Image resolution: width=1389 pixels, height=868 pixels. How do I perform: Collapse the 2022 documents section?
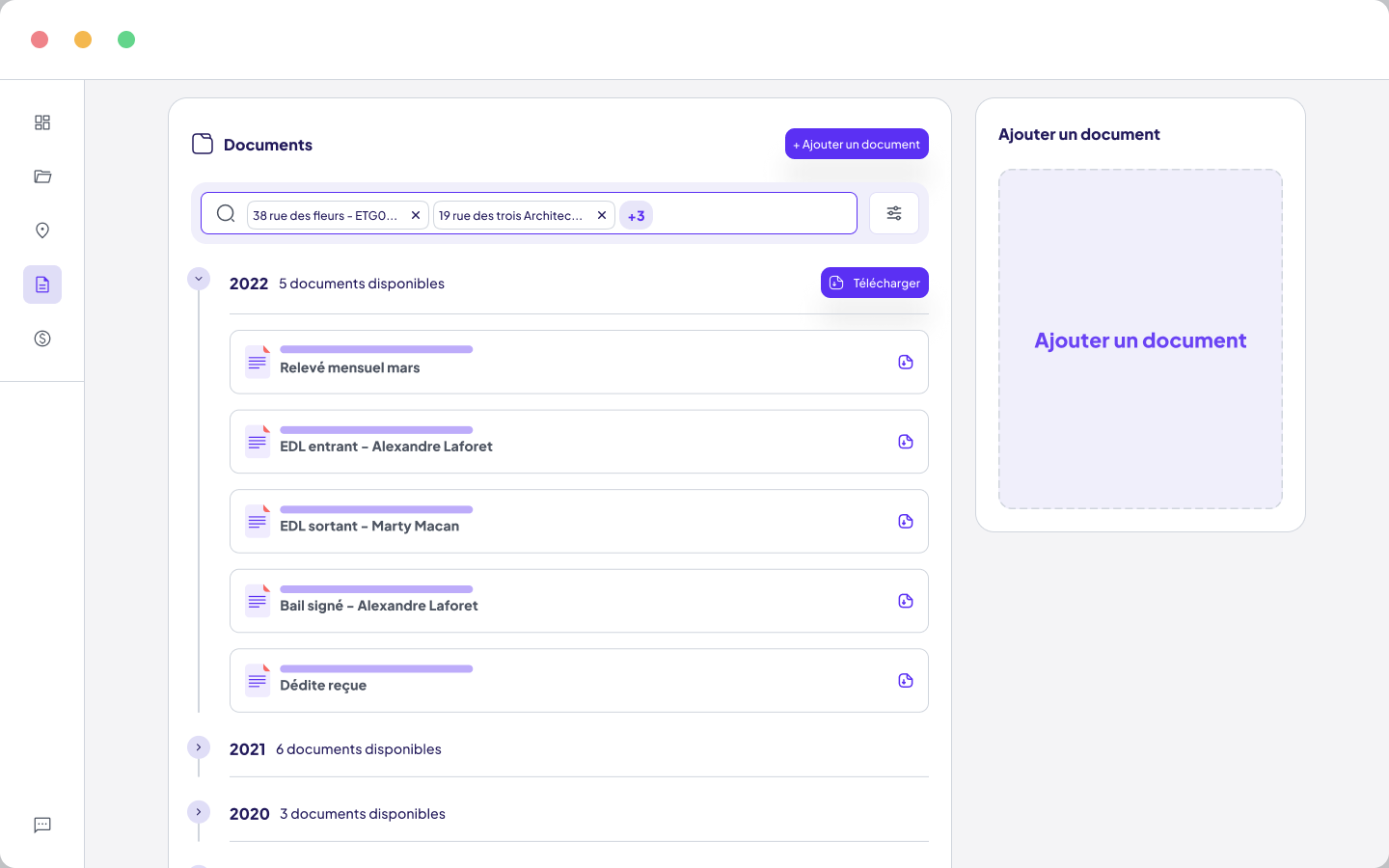(199, 279)
